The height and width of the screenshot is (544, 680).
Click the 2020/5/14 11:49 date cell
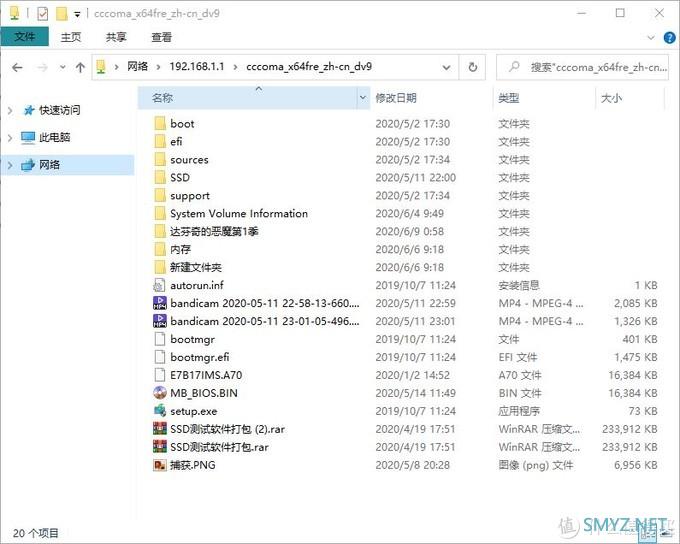415,393
